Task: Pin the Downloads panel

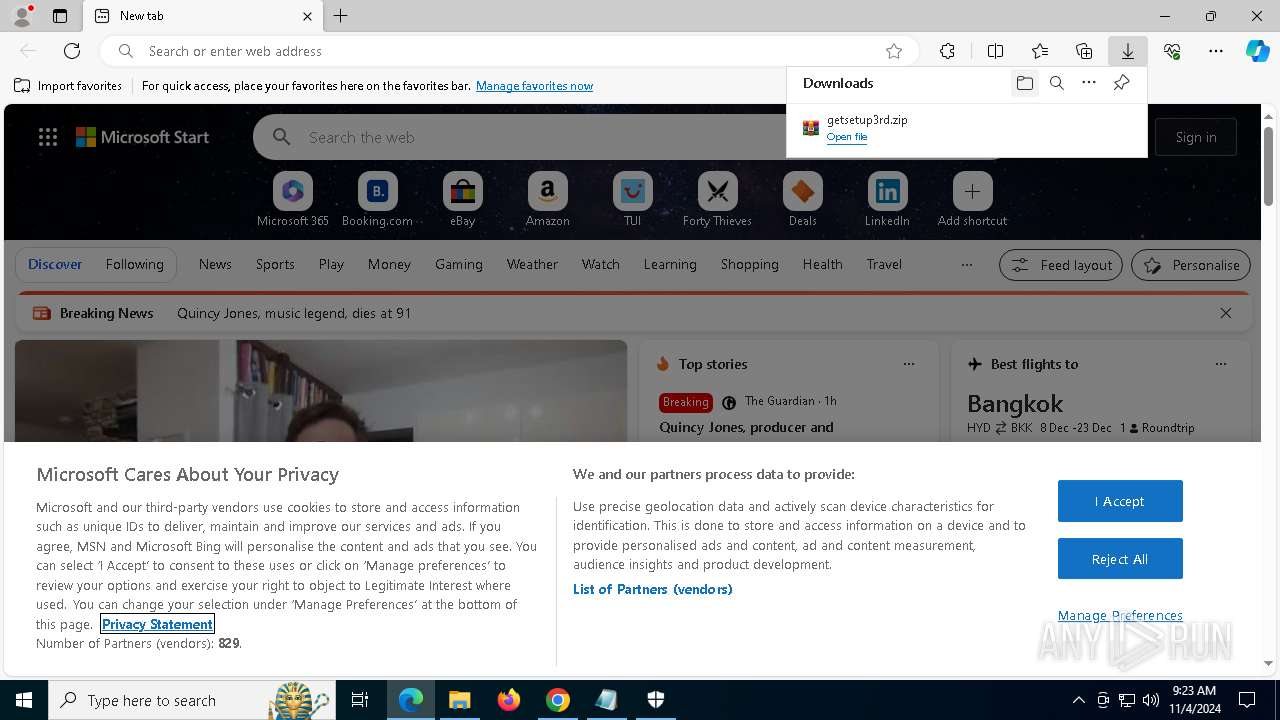Action: 1121,83
